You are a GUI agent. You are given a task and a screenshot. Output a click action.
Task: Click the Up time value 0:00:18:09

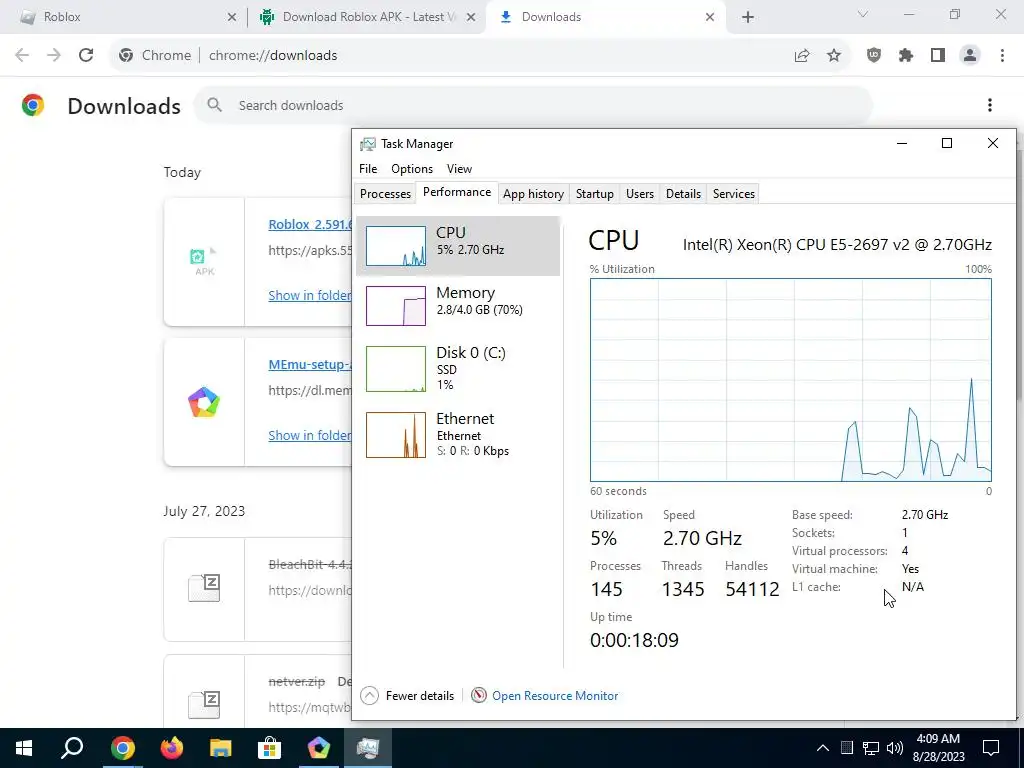click(634, 640)
